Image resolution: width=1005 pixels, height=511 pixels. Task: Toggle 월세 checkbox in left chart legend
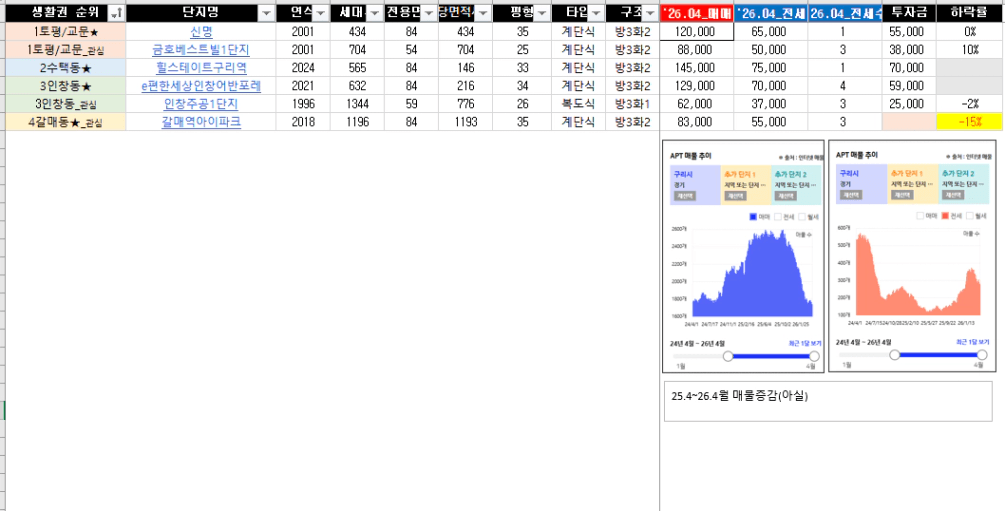click(803, 216)
